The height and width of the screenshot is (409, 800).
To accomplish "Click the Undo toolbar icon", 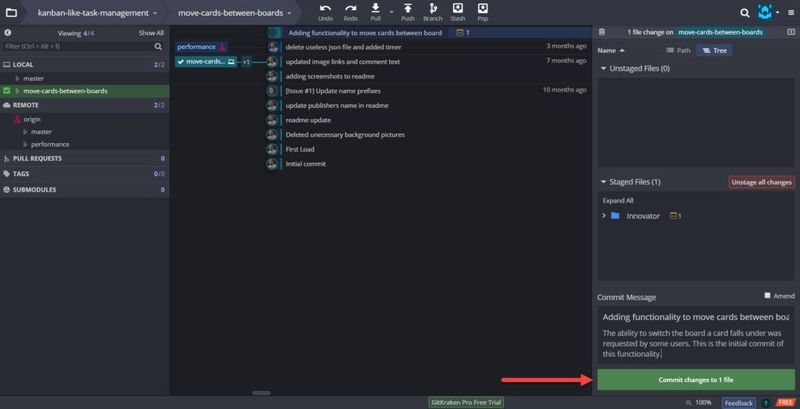I will click(x=325, y=12).
